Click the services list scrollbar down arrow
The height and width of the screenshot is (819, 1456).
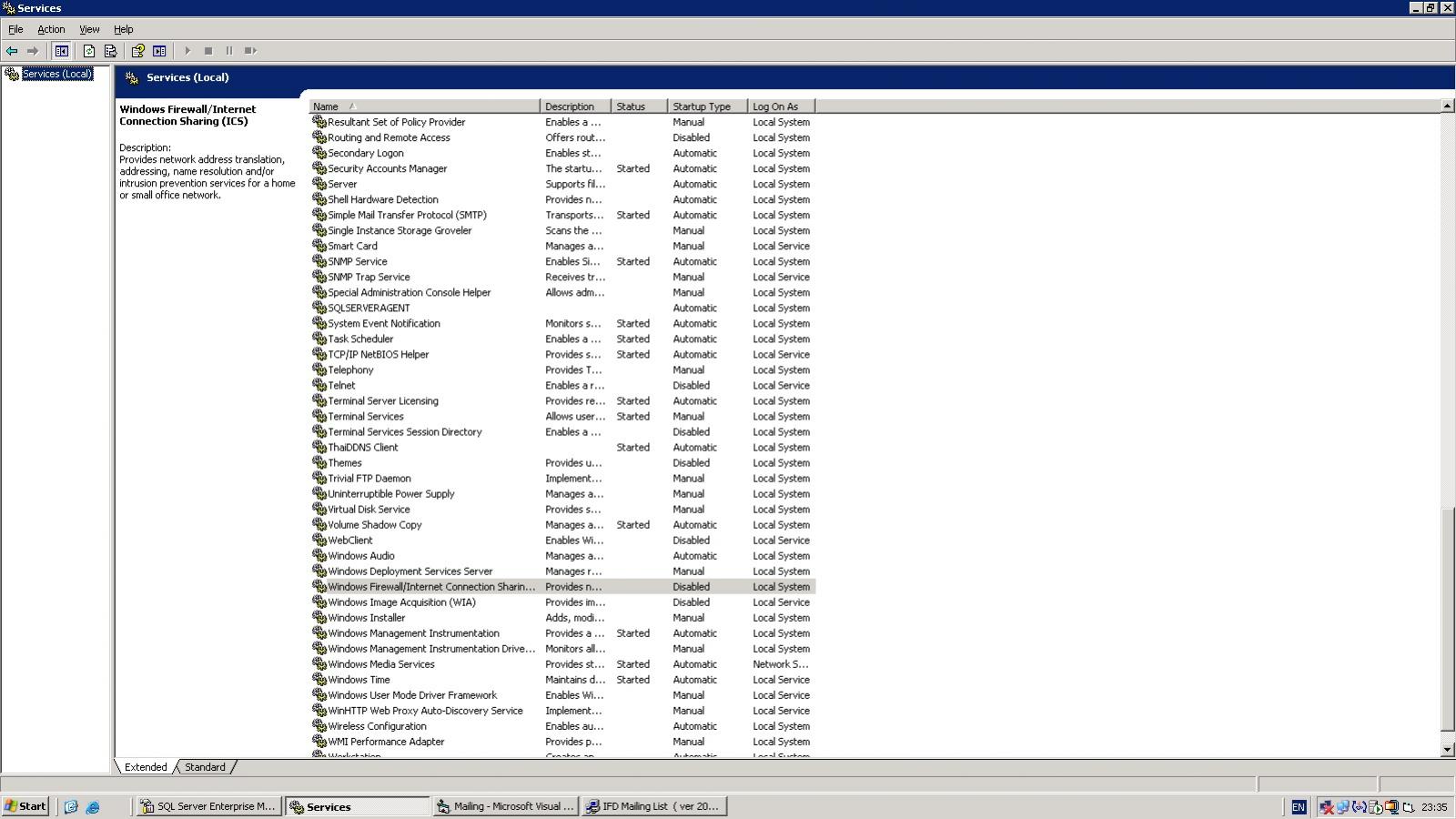(x=1447, y=749)
